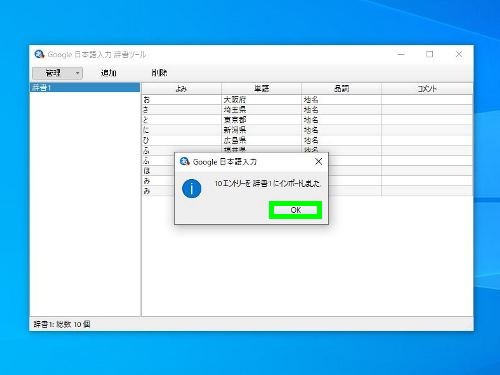Click the empty comment cell of 大阪府 row
Viewport: 500px width, 375px height.
(x=427, y=100)
